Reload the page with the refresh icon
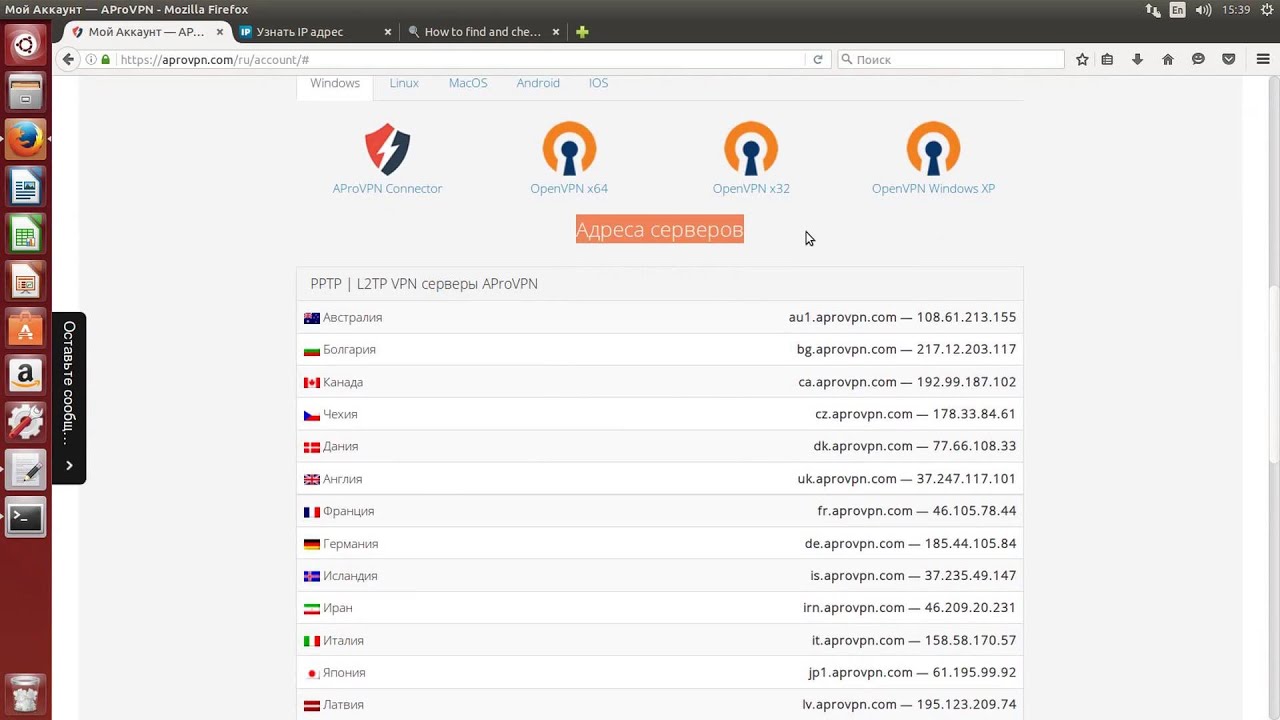The image size is (1280, 720). point(818,59)
